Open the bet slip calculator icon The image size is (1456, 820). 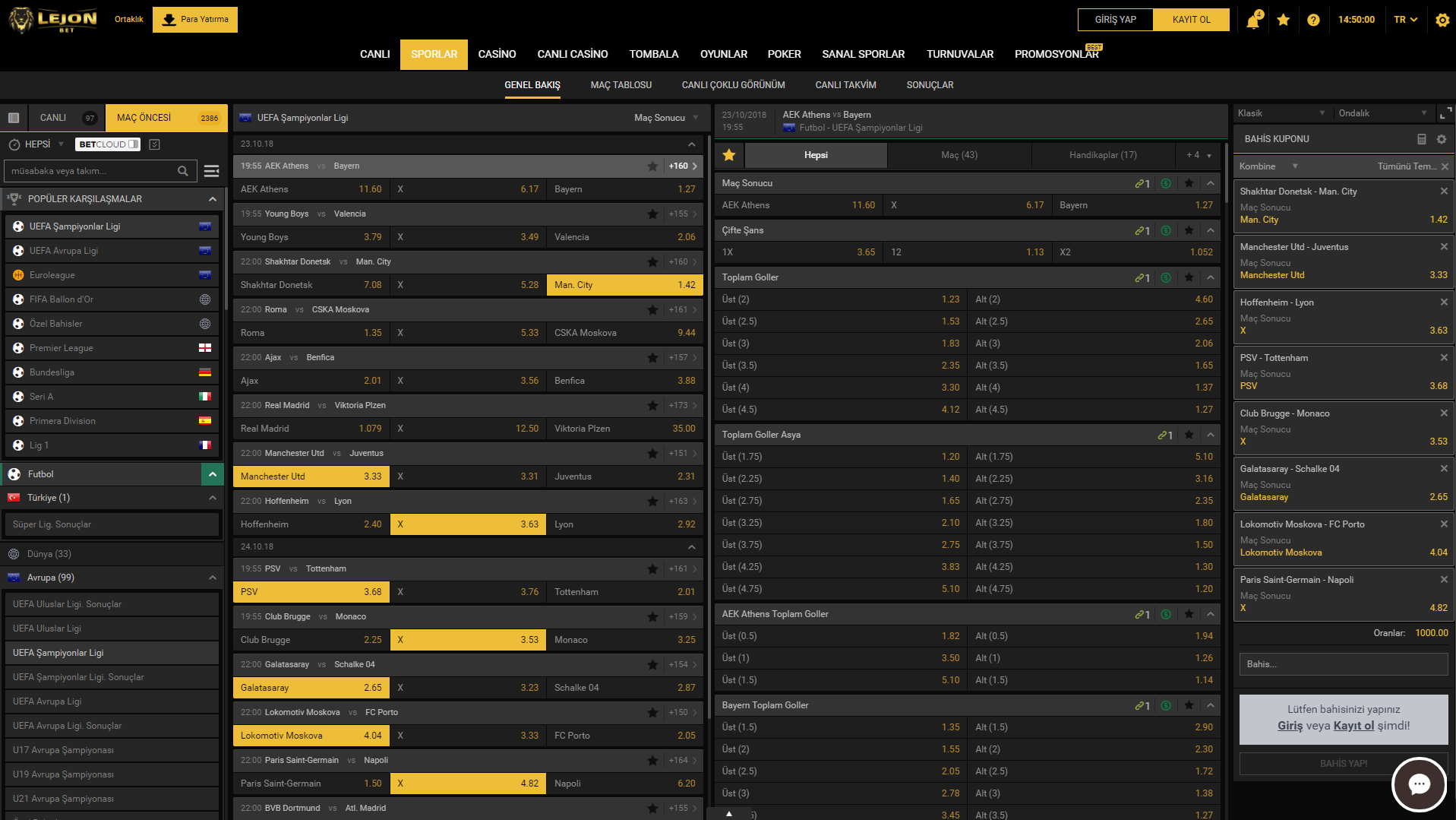[x=1421, y=139]
